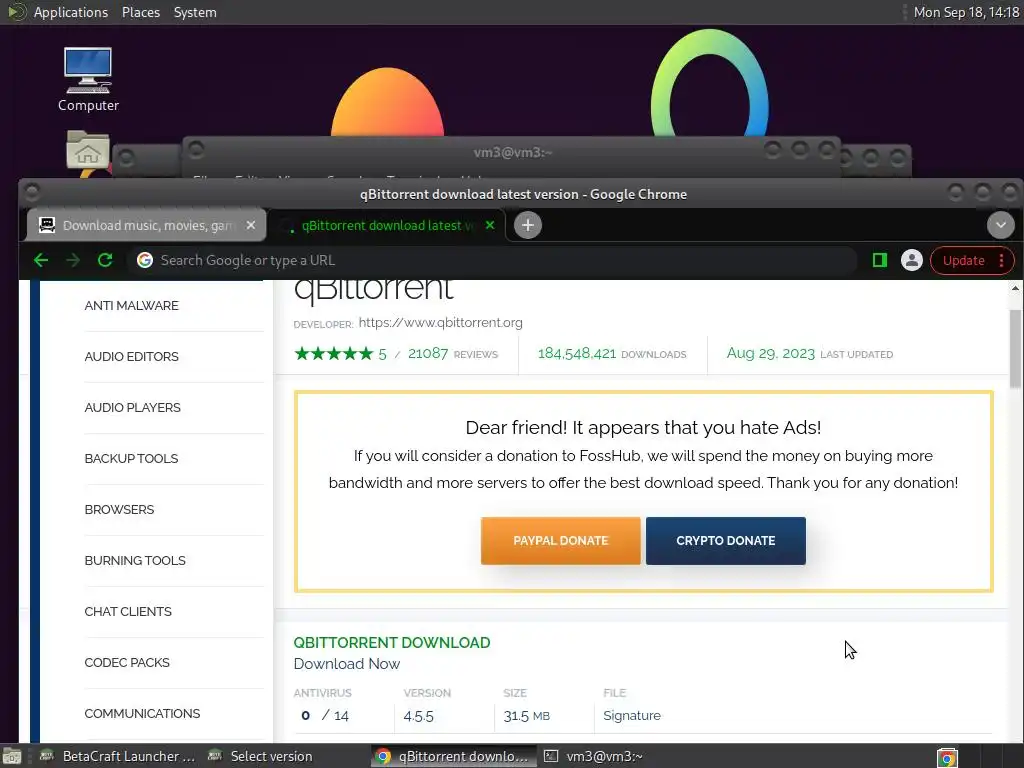Click the show desktop icon in bottom panel
The image size is (1024, 768).
11,756
